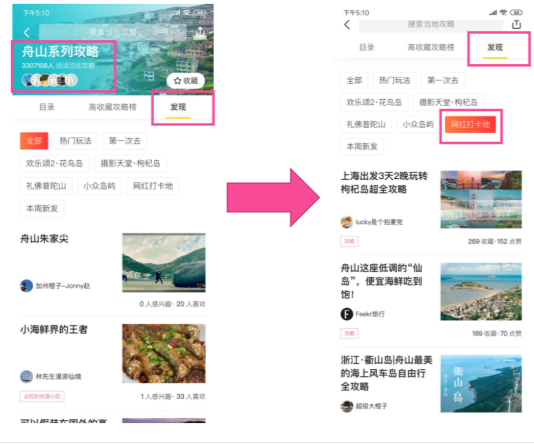Tap the Feekr旅行 author avatar

(347, 314)
